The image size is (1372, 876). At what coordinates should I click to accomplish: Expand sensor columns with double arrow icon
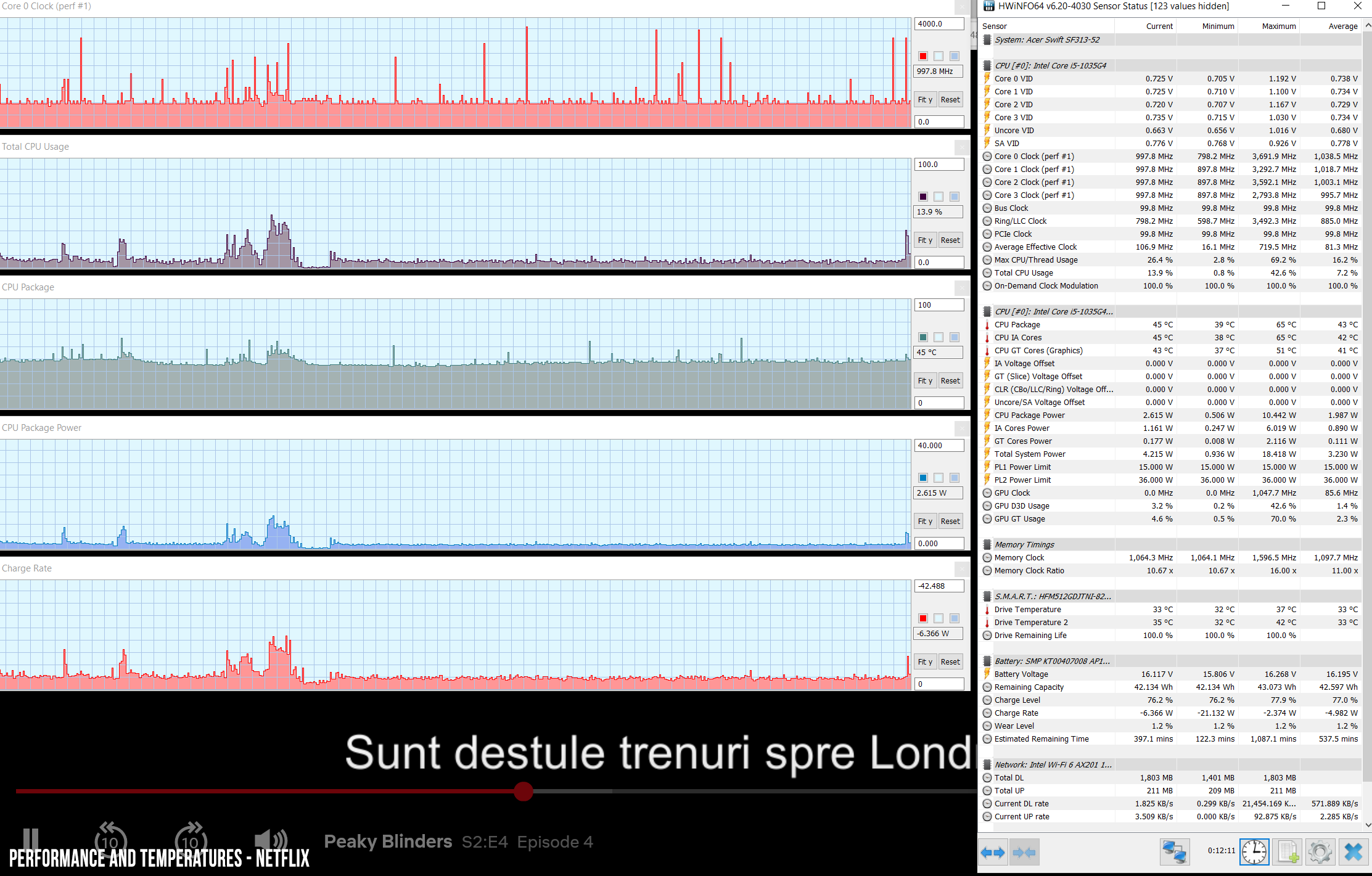(993, 853)
